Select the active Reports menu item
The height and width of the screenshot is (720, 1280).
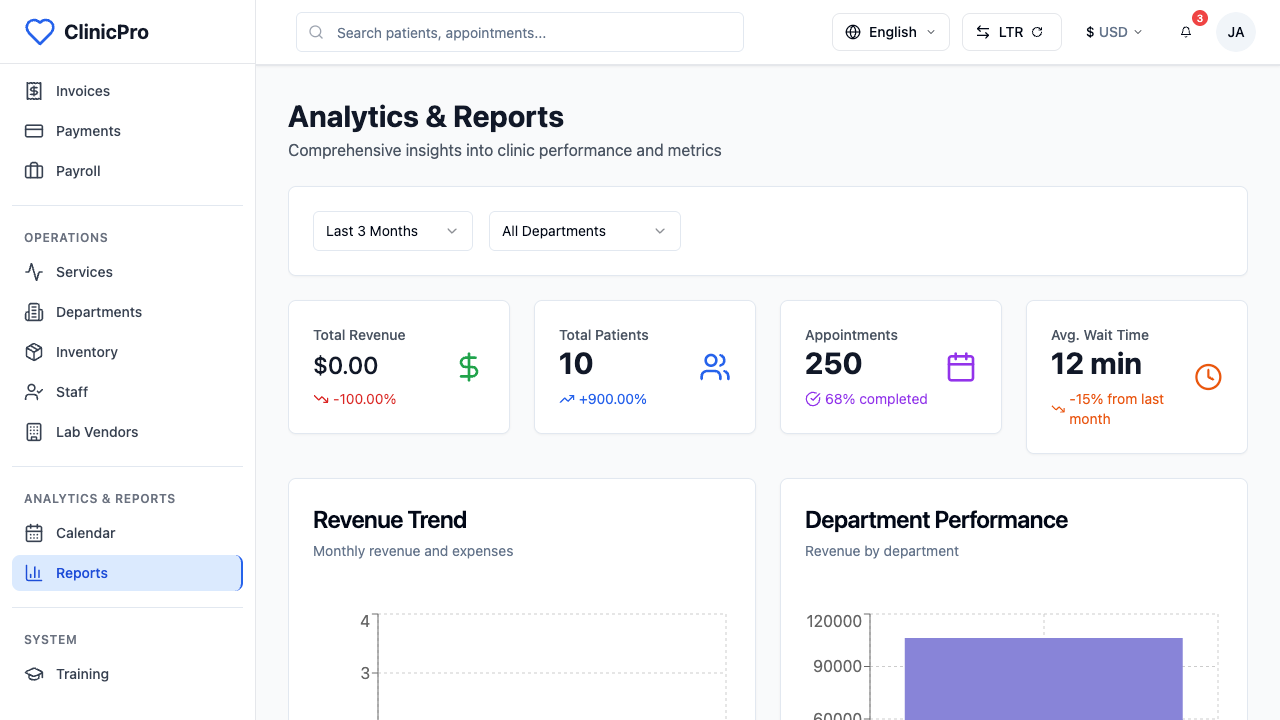click(128, 573)
